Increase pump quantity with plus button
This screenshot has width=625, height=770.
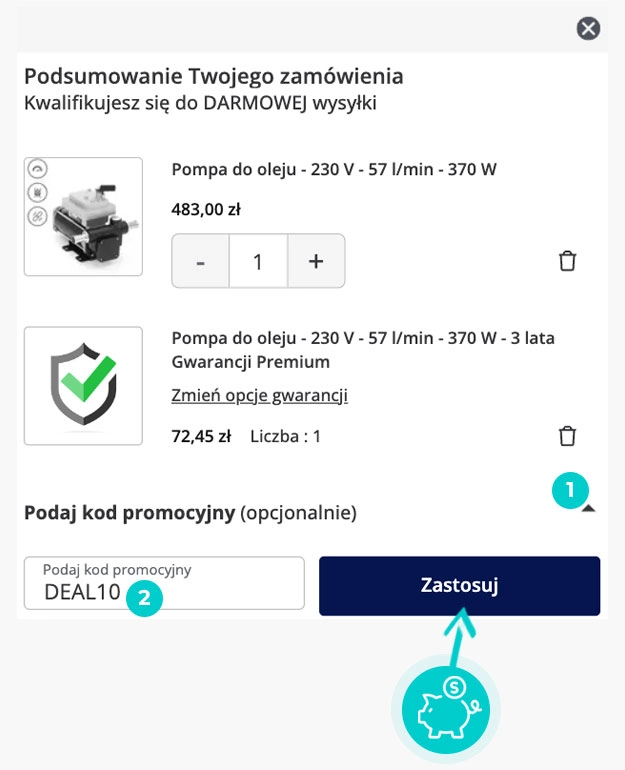(316, 262)
